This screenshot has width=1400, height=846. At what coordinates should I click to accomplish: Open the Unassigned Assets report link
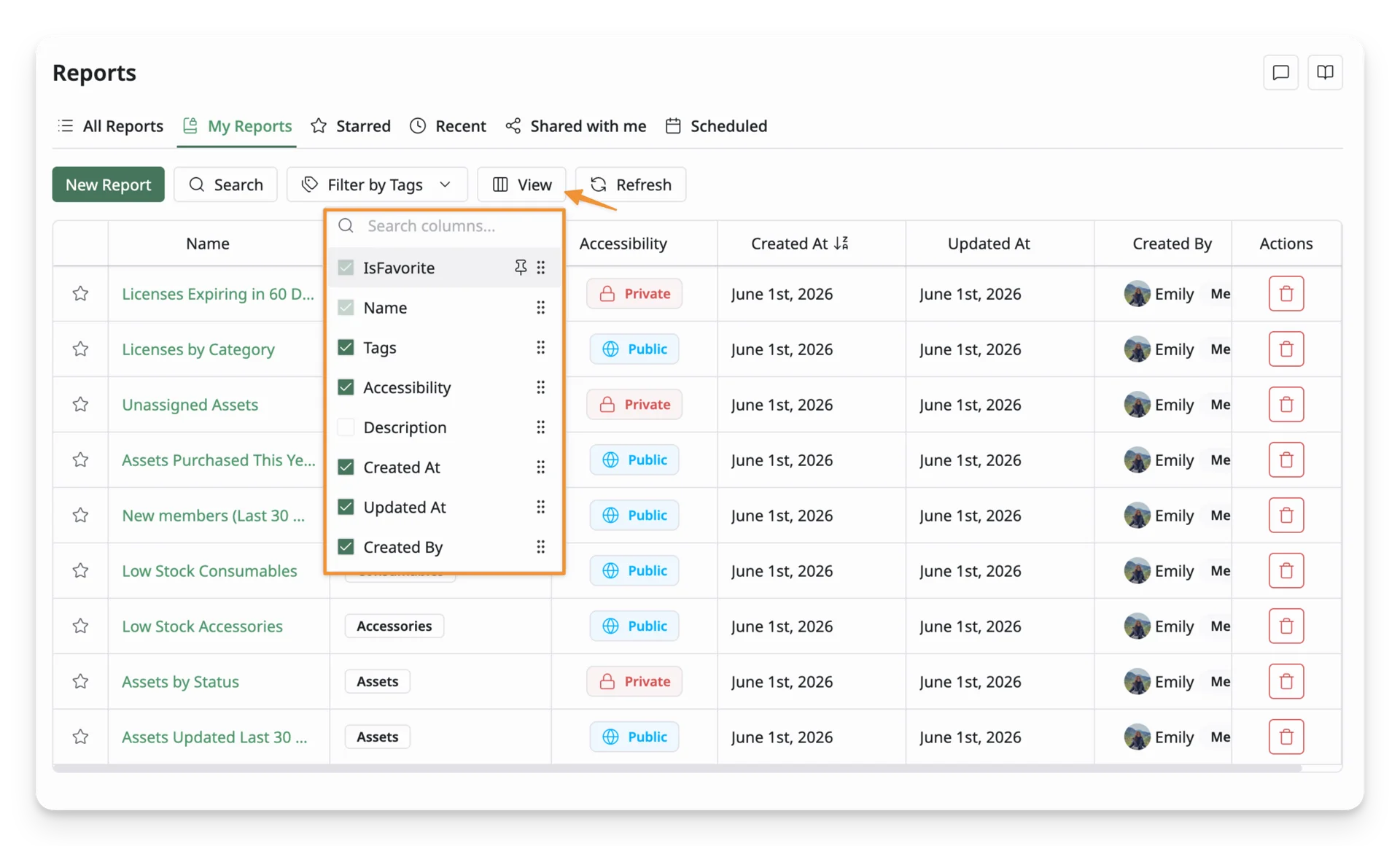tap(190, 404)
